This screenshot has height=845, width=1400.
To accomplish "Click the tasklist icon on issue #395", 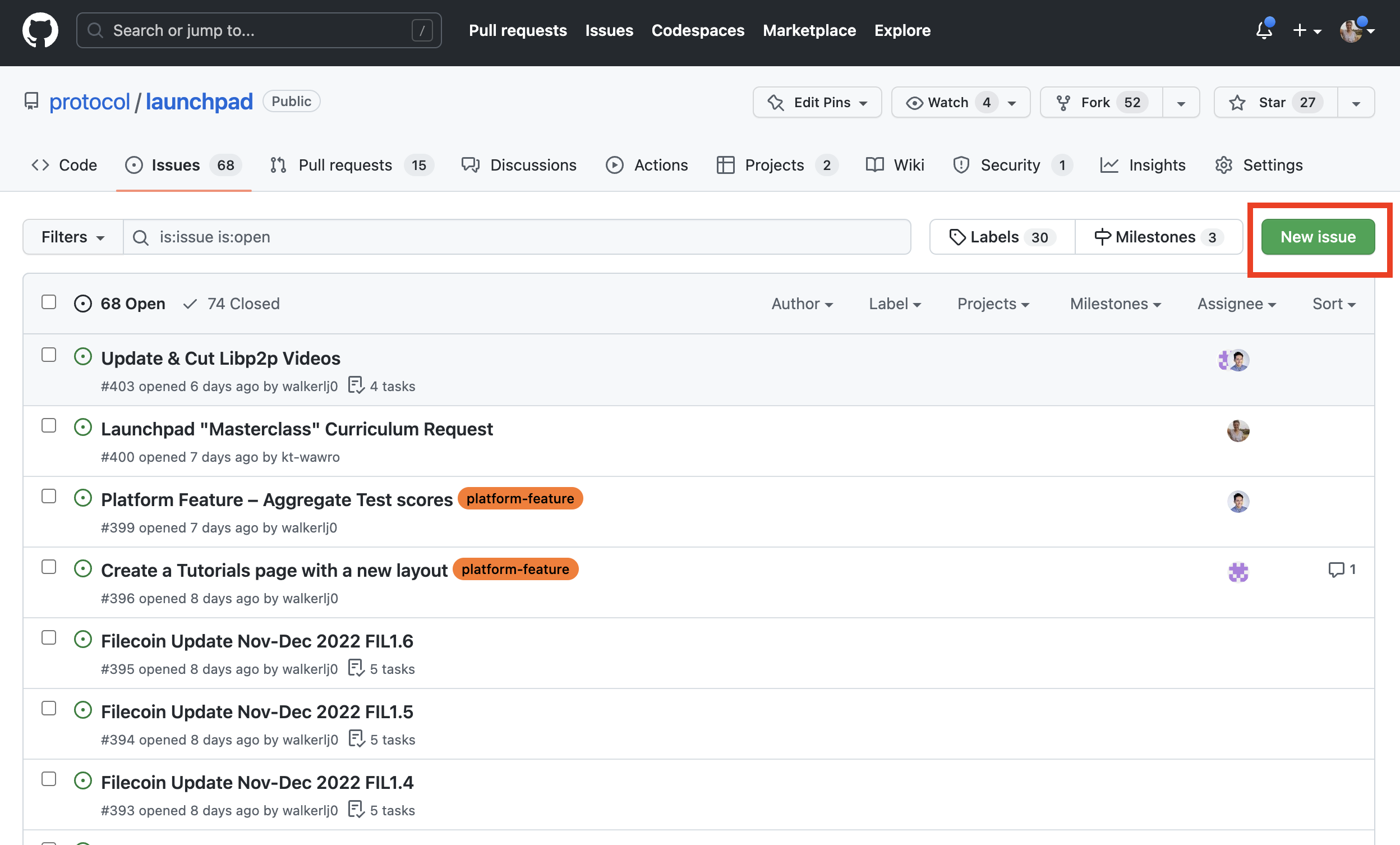I will click(x=356, y=668).
